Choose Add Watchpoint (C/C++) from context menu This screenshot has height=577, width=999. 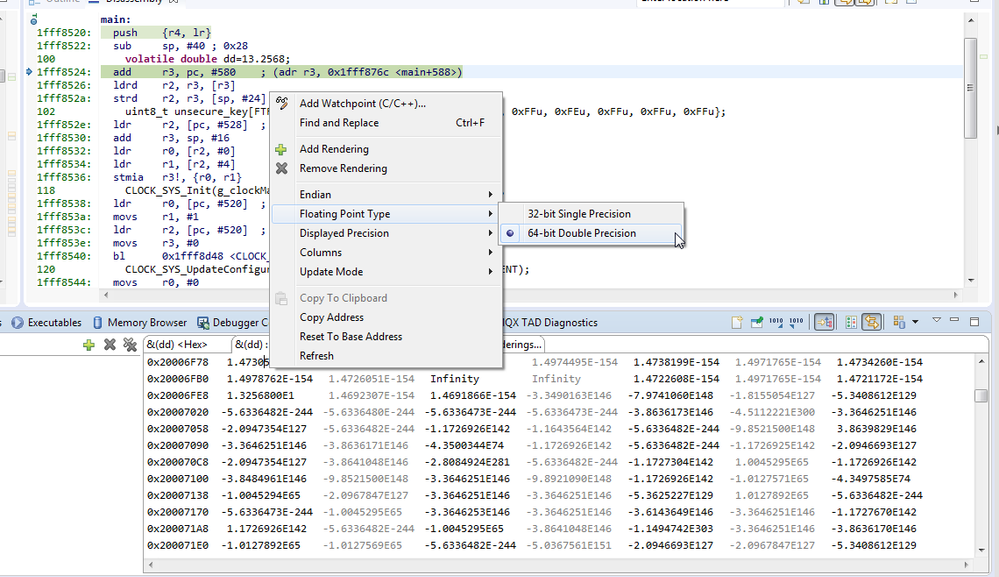(x=387, y=103)
